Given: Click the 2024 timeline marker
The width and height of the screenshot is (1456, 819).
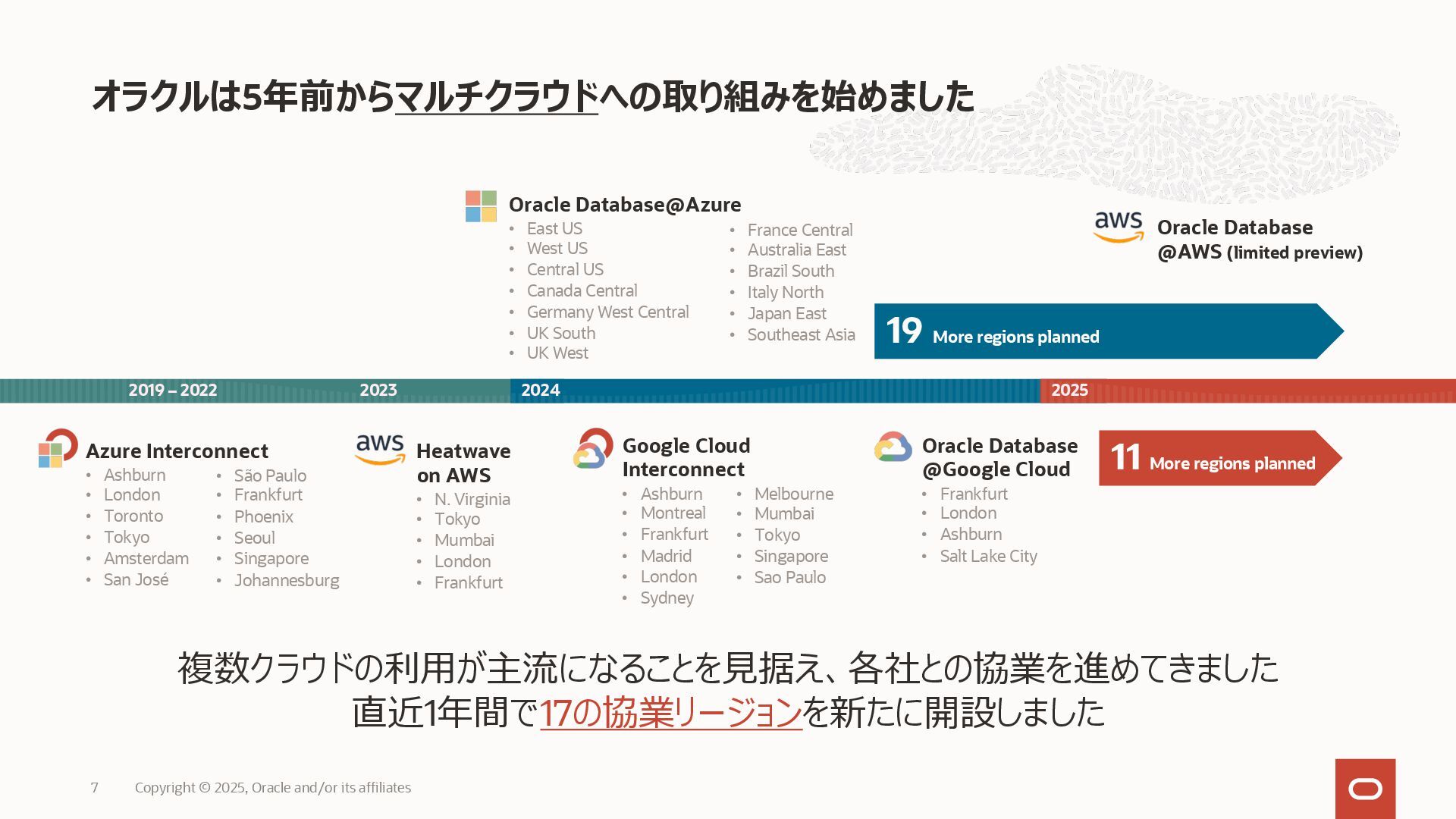Looking at the screenshot, I should click(x=540, y=391).
